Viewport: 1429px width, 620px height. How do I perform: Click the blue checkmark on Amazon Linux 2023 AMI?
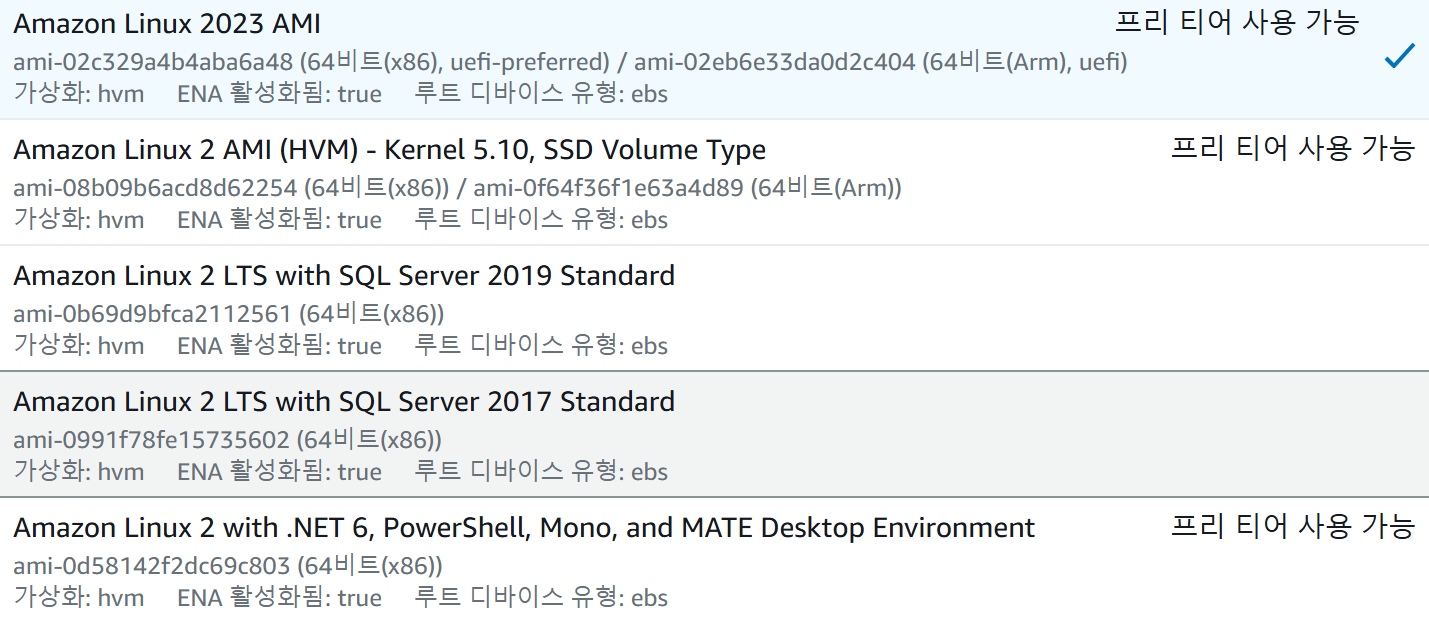(1399, 57)
